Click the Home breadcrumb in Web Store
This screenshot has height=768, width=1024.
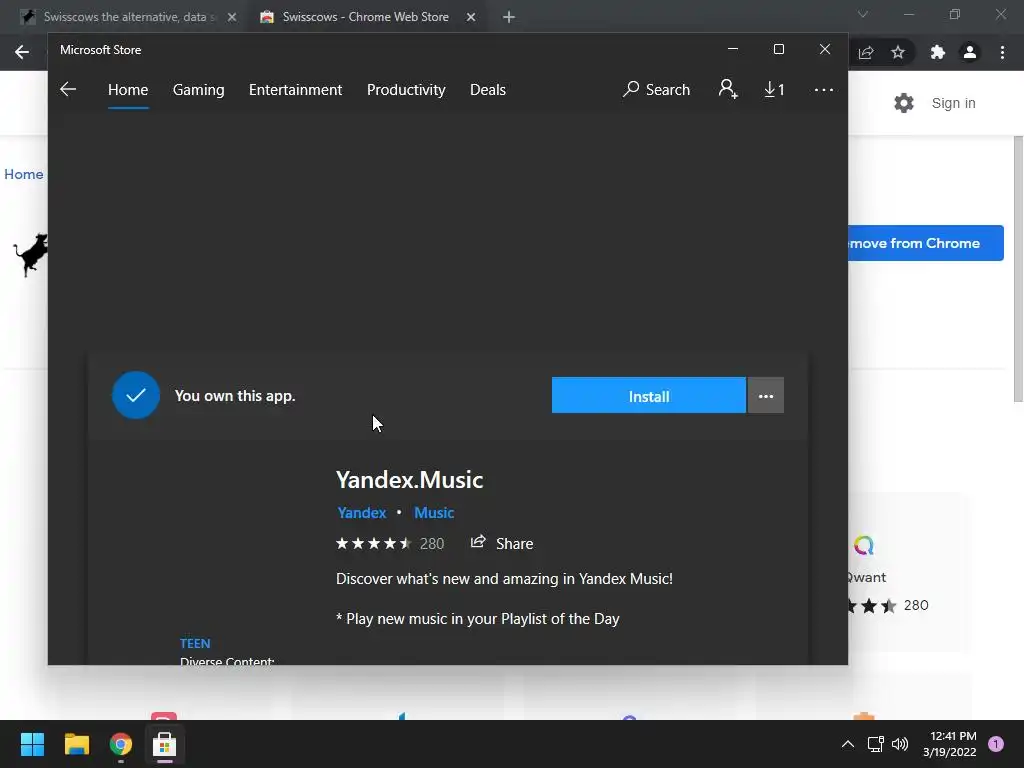click(24, 174)
